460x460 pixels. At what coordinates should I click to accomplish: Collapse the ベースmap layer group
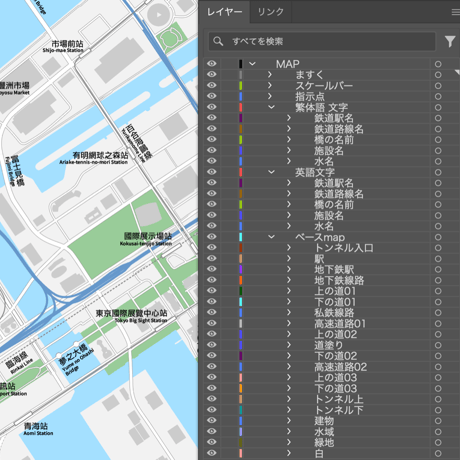click(271, 237)
